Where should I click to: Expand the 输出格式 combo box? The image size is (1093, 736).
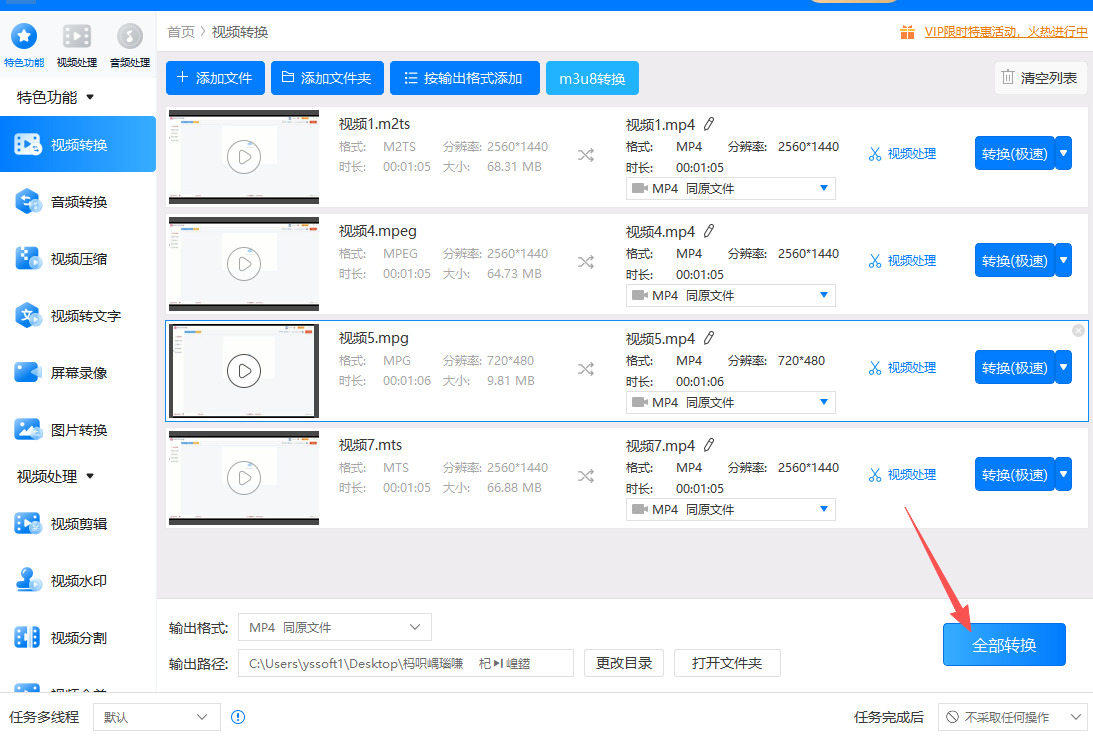[x=335, y=627]
